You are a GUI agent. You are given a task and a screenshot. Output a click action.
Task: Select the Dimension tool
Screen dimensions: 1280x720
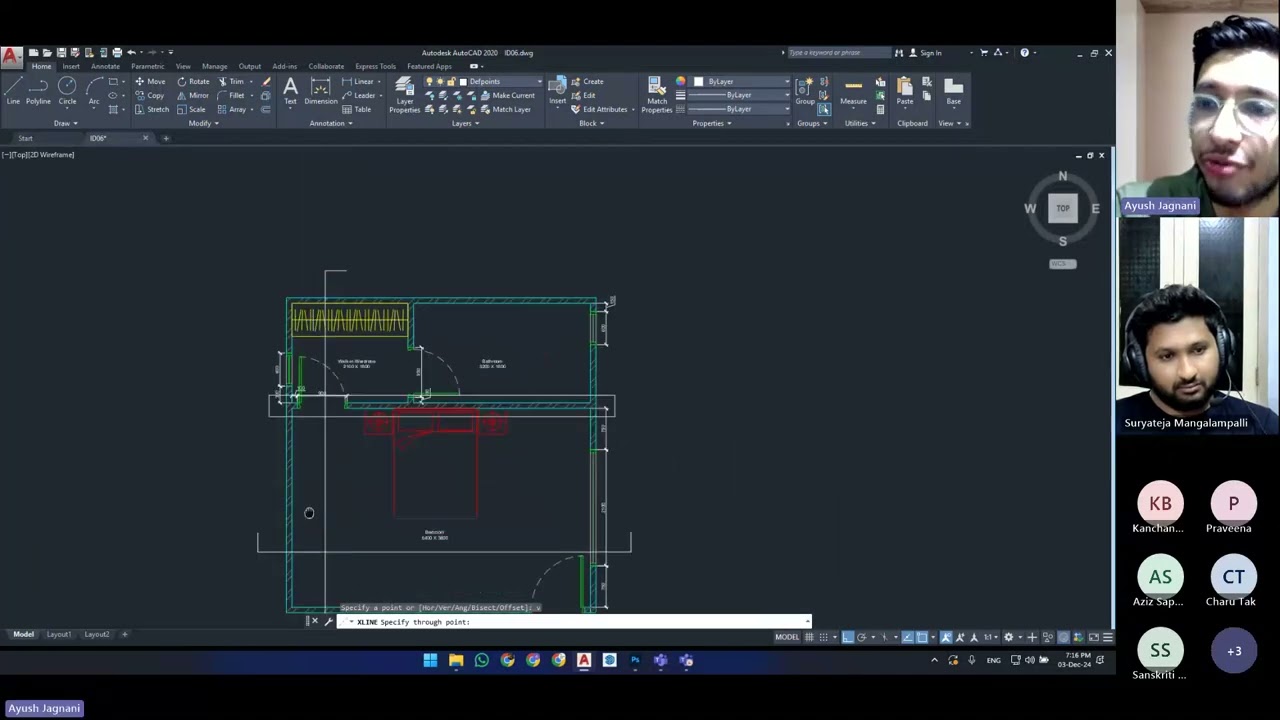pos(320,91)
